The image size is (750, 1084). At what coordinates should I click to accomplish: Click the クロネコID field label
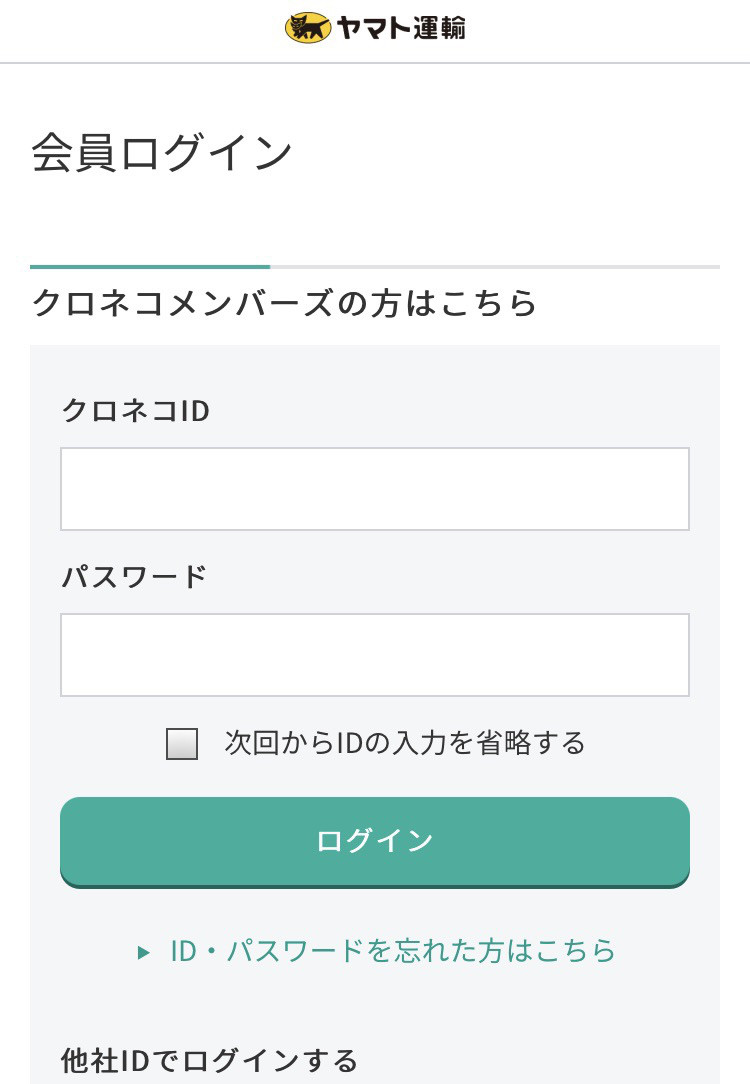coord(135,411)
